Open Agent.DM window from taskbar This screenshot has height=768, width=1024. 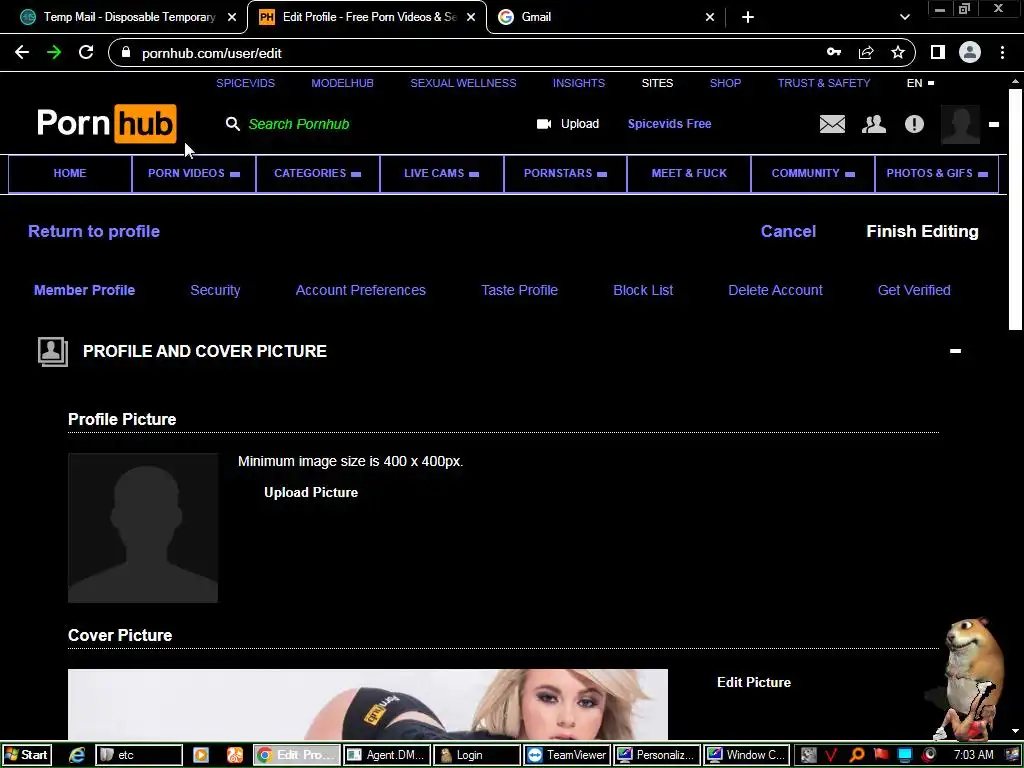pyautogui.click(x=387, y=755)
